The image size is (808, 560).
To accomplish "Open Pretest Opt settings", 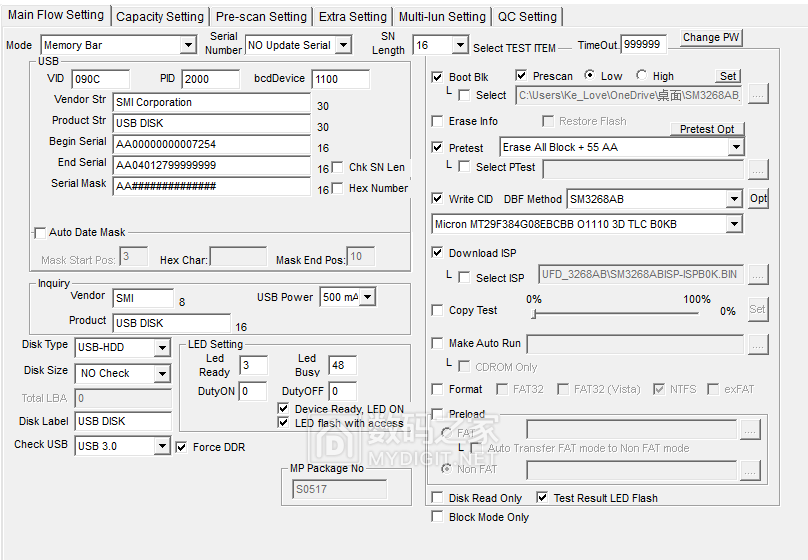I will (x=707, y=129).
